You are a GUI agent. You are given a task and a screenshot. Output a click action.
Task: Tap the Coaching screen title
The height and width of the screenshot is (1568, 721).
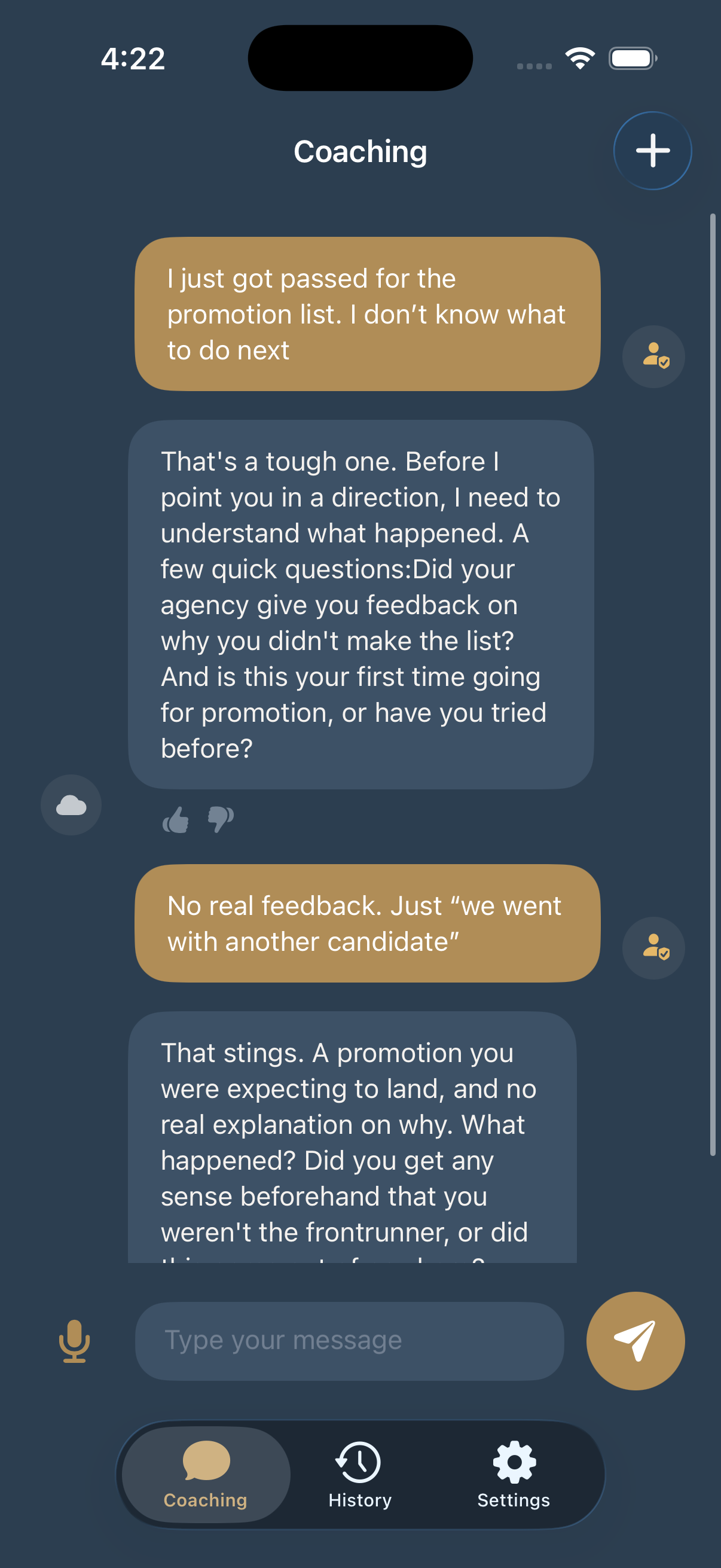[x=360, y=151]
